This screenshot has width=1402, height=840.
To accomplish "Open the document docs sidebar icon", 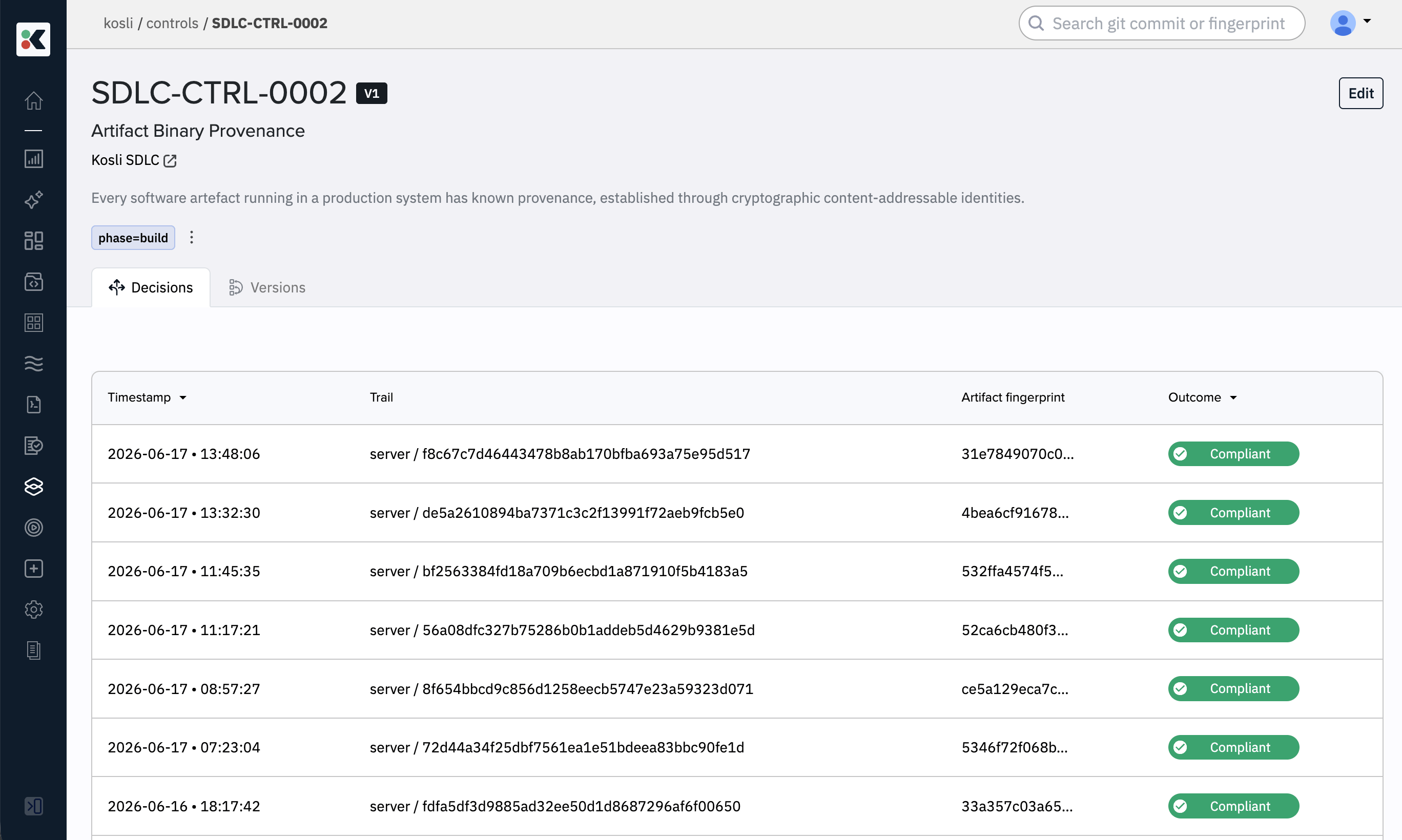I will point(33,650).
